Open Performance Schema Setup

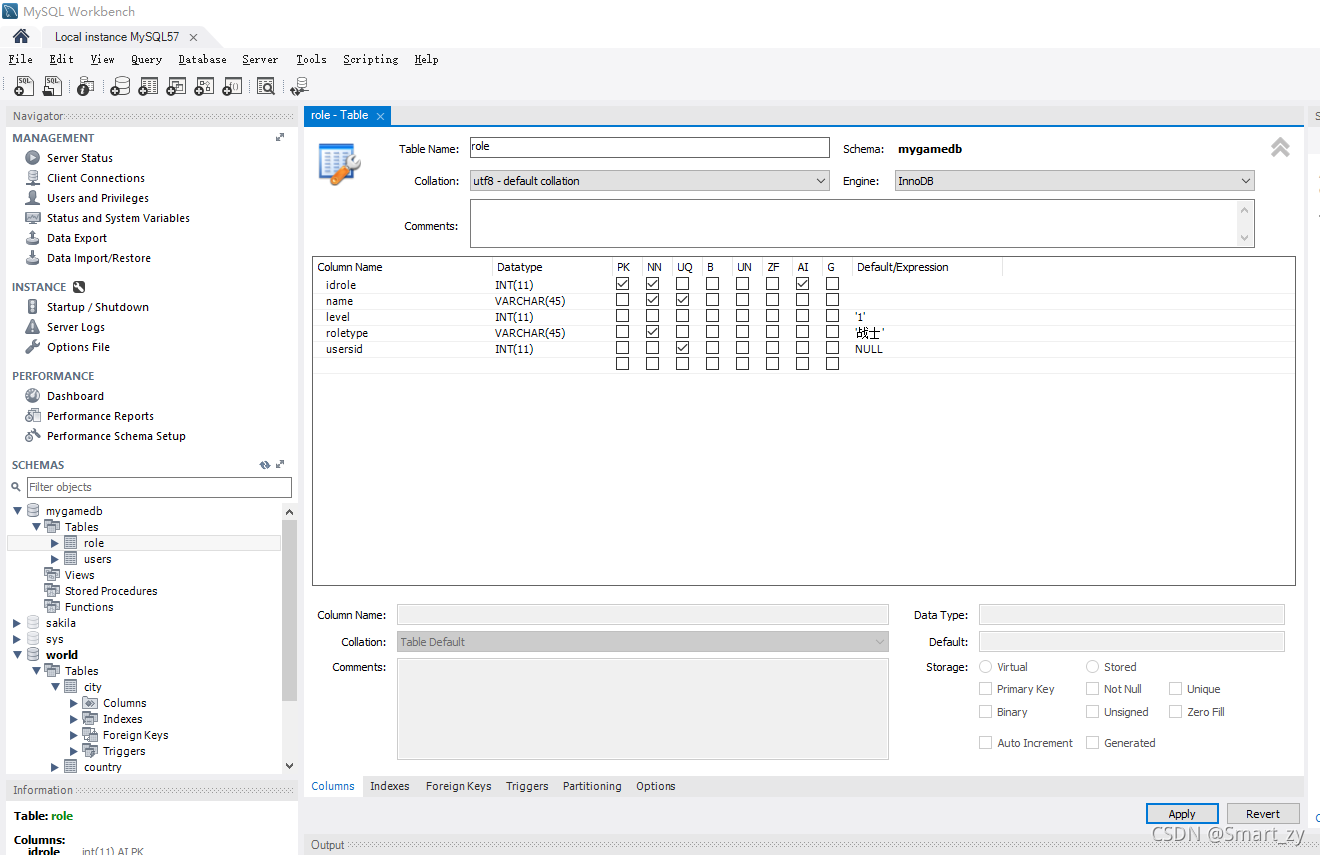coord(117,436)
